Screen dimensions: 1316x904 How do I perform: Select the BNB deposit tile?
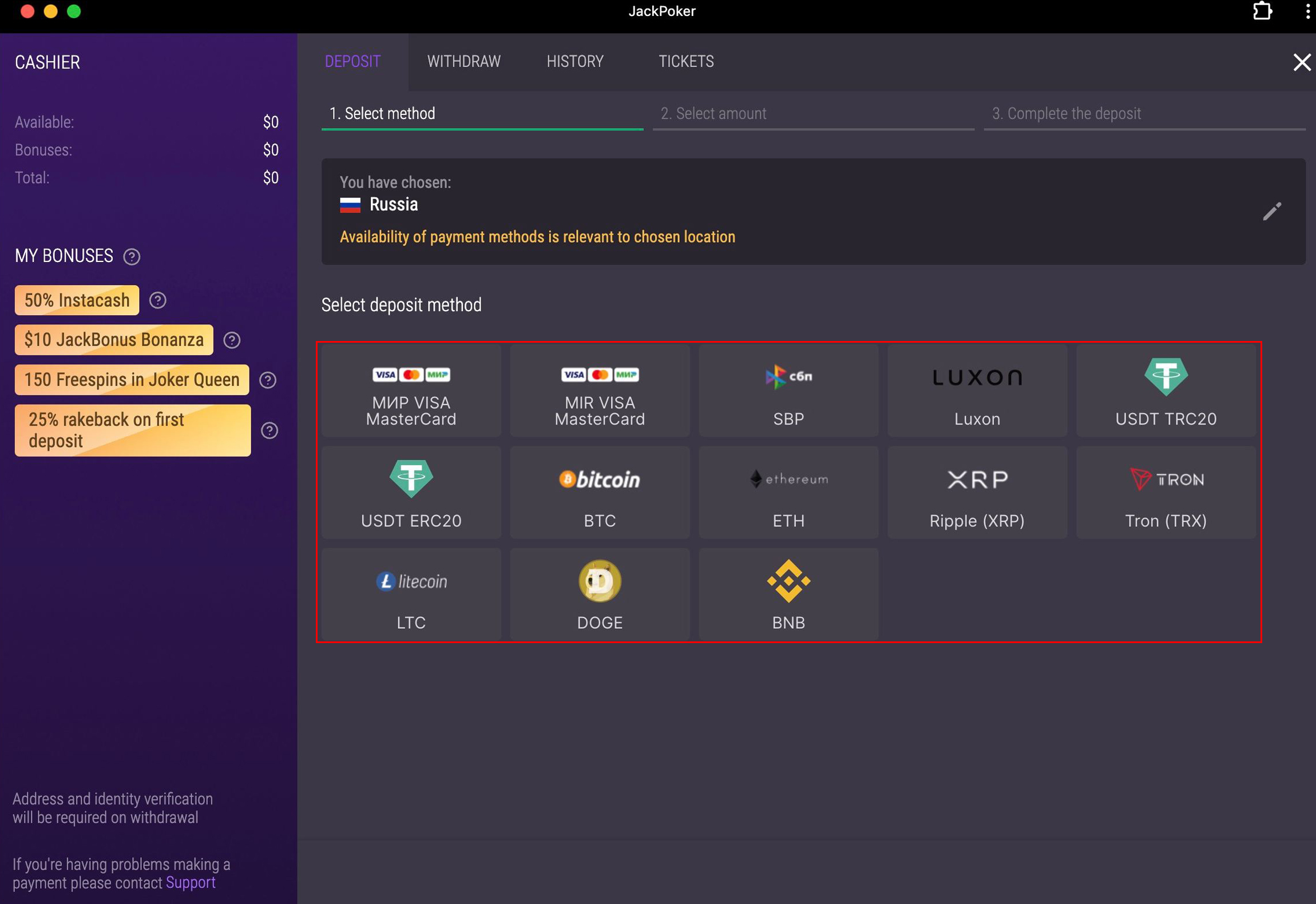point(788,594)
